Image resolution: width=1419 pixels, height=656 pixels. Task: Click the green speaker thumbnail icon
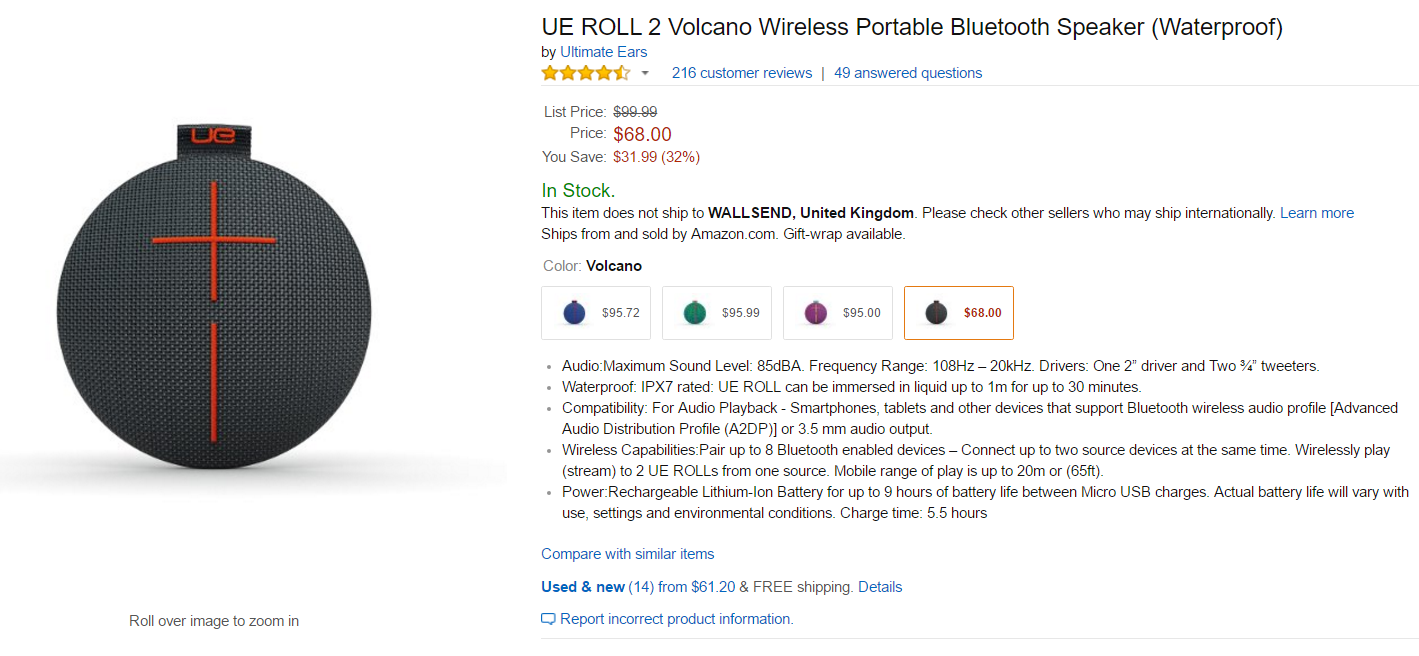694,313
